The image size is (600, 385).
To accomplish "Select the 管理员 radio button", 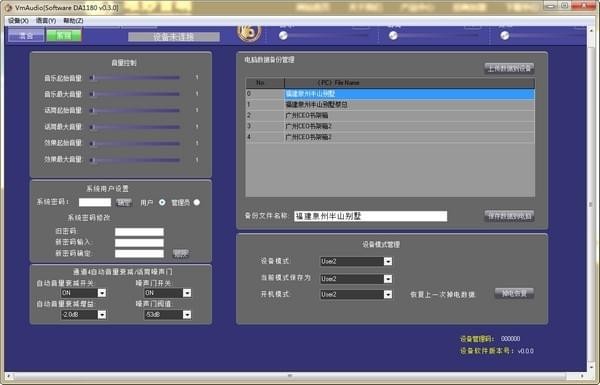I will pyautogui.click(x=197, y=202).
